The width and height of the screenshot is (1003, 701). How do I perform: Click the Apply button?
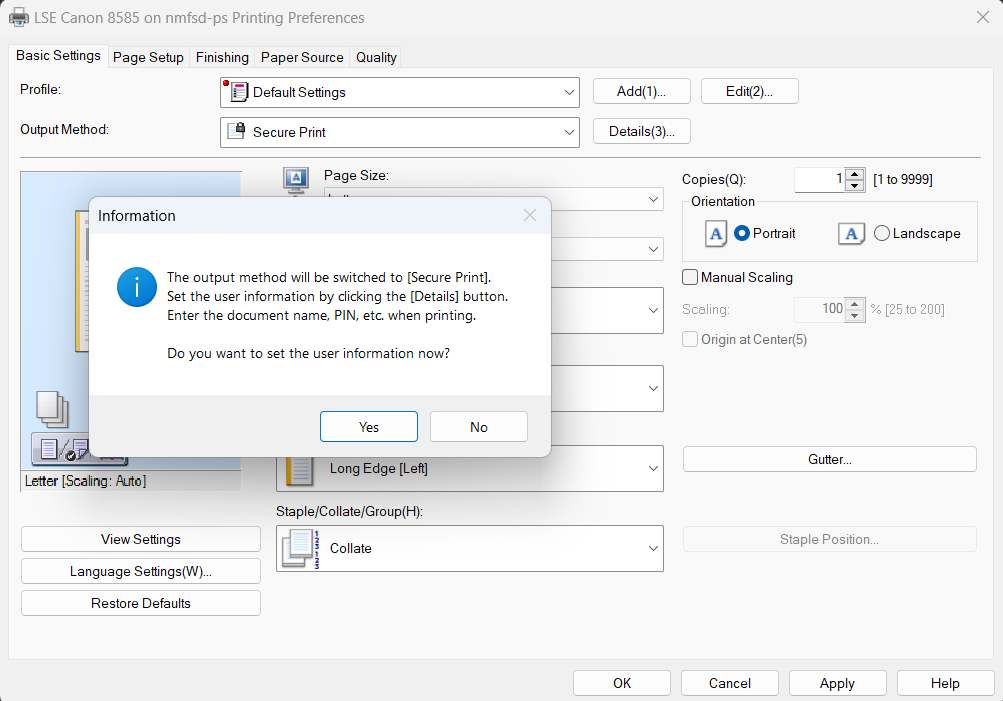(837, 683)
